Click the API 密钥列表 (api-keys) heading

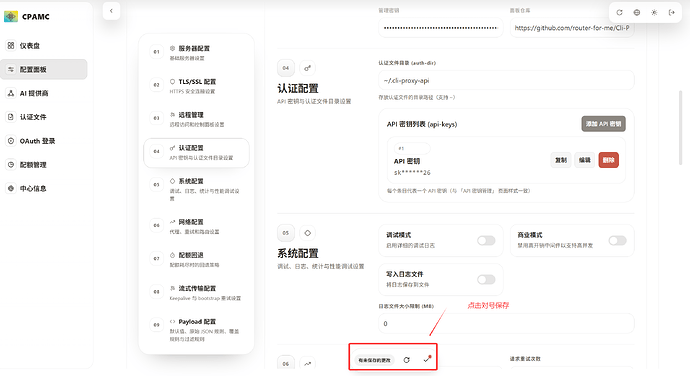click(422, 124)
